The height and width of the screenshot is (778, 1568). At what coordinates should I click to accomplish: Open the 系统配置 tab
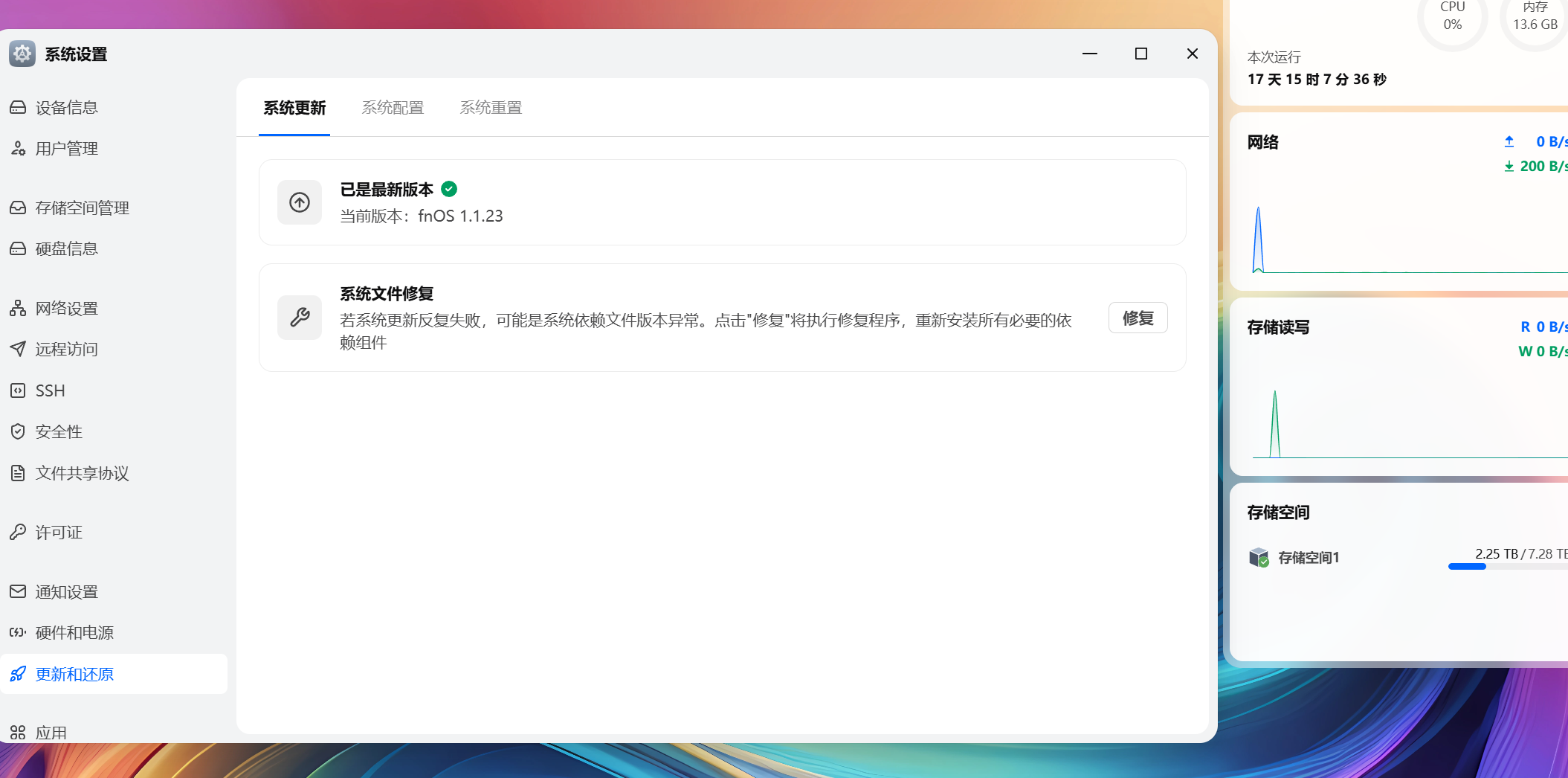click(x=393, y=108)
